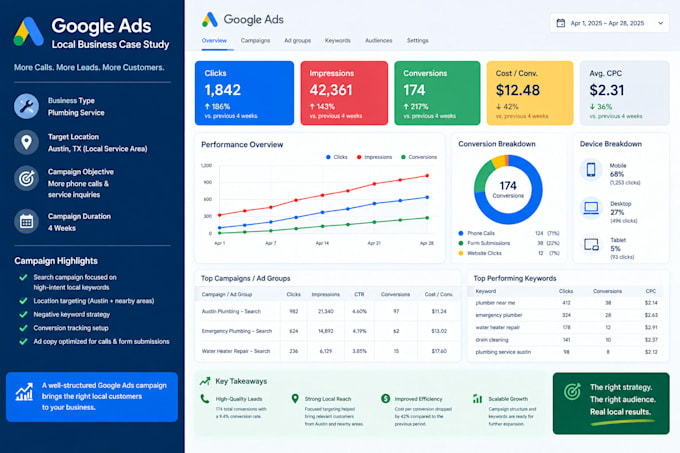Screen dimensions: 680x453
Task: Select the green Conversions metric card
Action: pyautogui.click(x=437, y=93)
